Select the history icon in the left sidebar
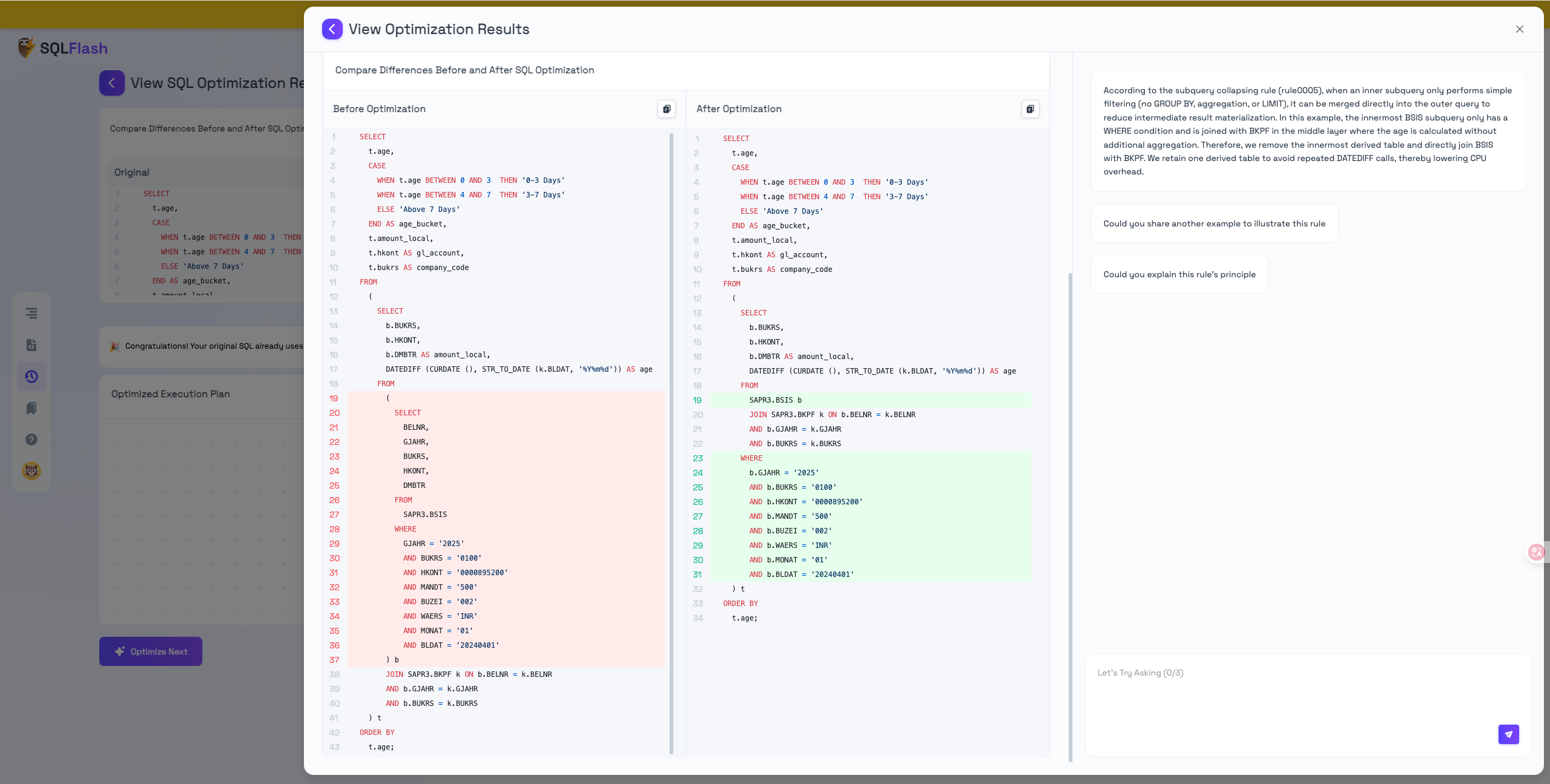 (31, 377)
